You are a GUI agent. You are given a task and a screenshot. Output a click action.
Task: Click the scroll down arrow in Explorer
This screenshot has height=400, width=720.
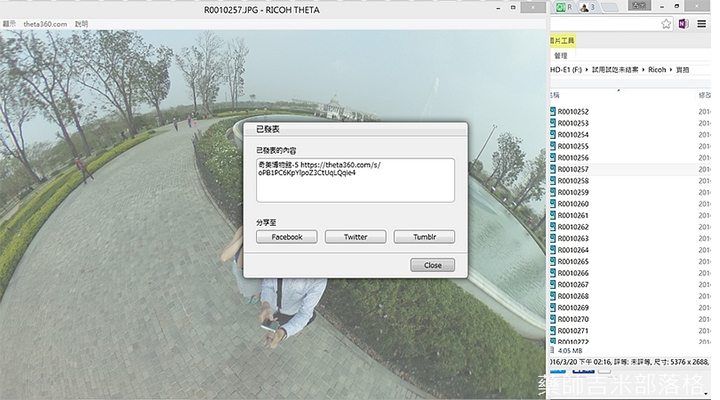coord(706,394)
